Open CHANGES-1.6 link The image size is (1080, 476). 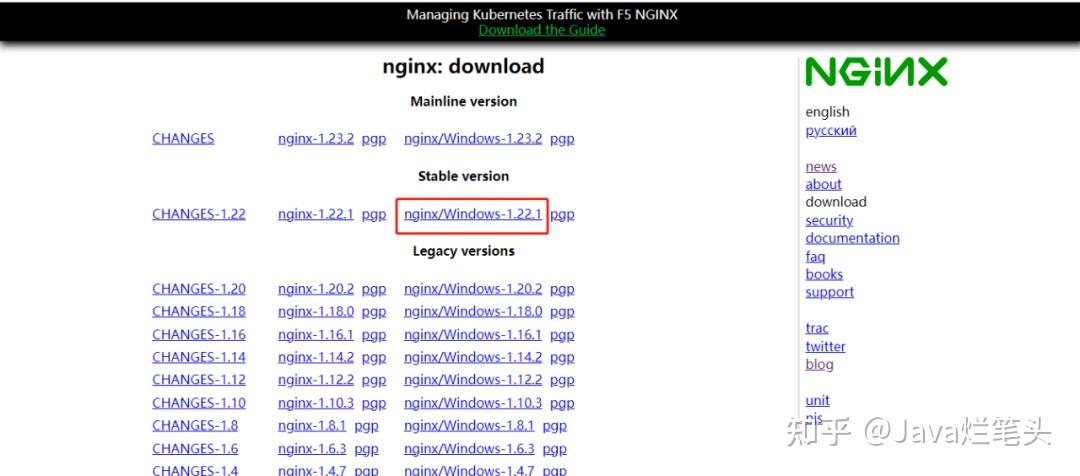[195, 449]
